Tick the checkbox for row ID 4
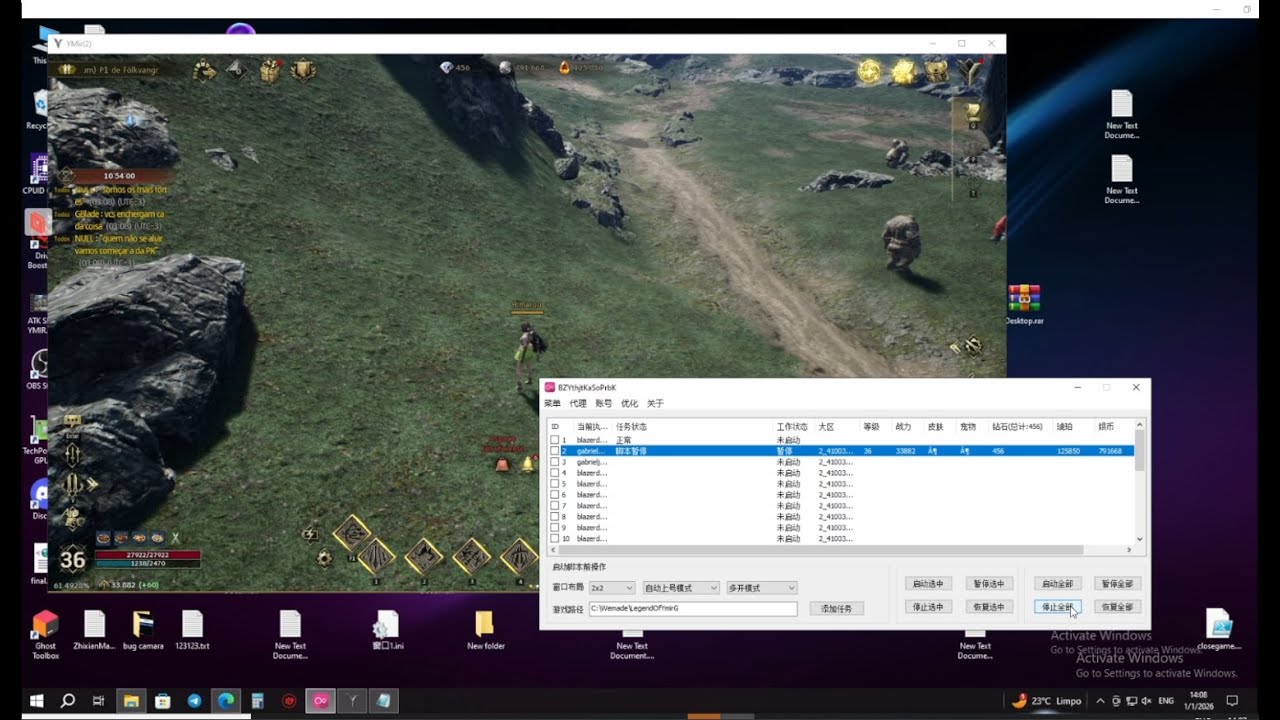The height and width of the screenshot is (720, 1280). [x=555, y=473]
